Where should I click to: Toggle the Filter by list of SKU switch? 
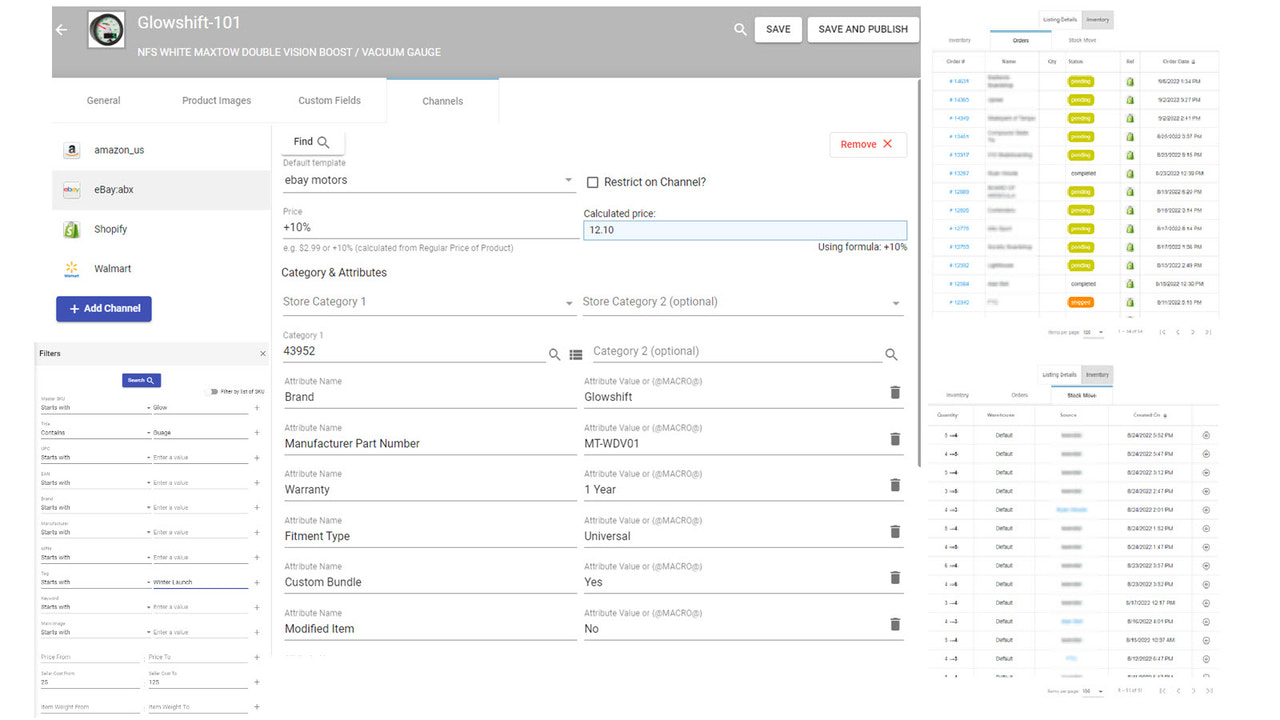tap(211, 392)
